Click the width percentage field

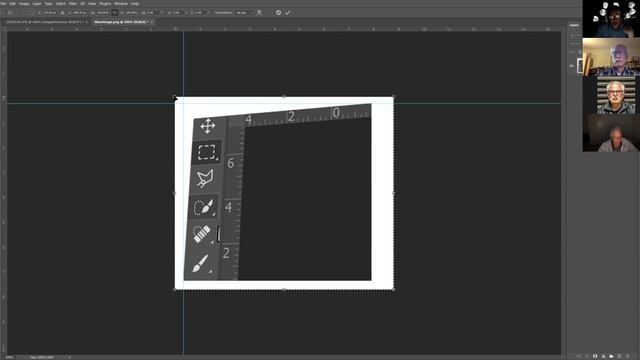point(103,13)
